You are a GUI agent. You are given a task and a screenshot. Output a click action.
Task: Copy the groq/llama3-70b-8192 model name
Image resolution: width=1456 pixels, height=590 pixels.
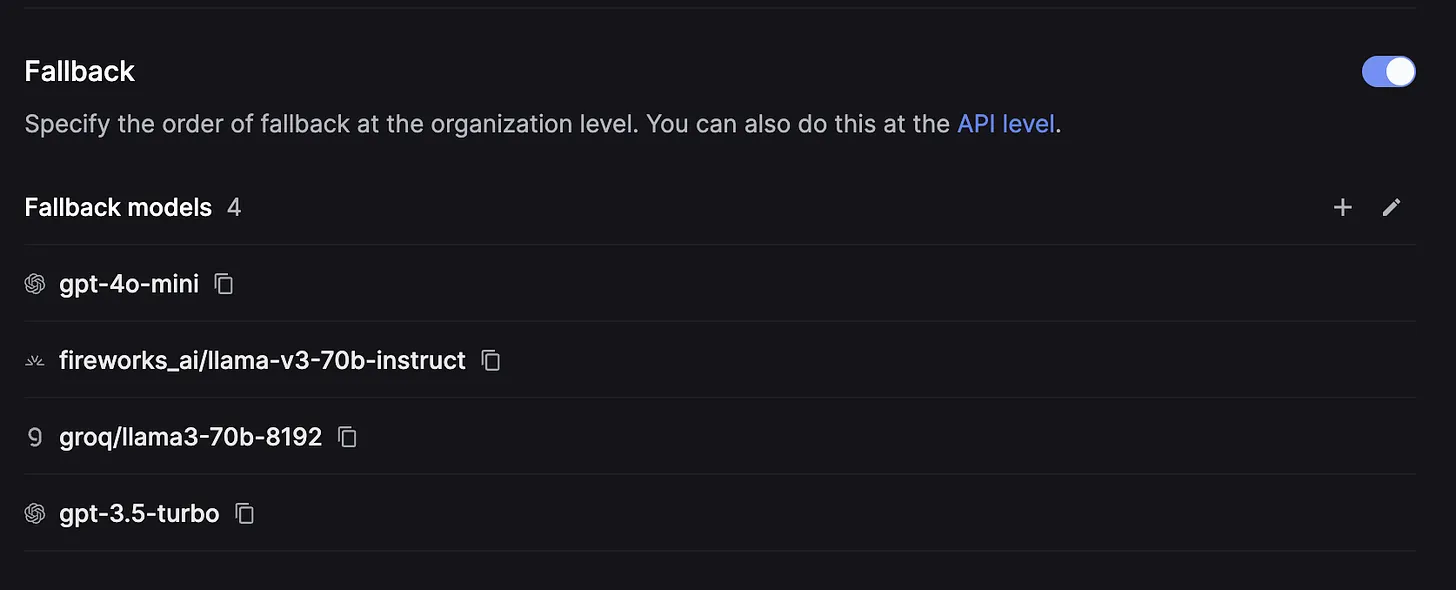(x=347, y=437)
